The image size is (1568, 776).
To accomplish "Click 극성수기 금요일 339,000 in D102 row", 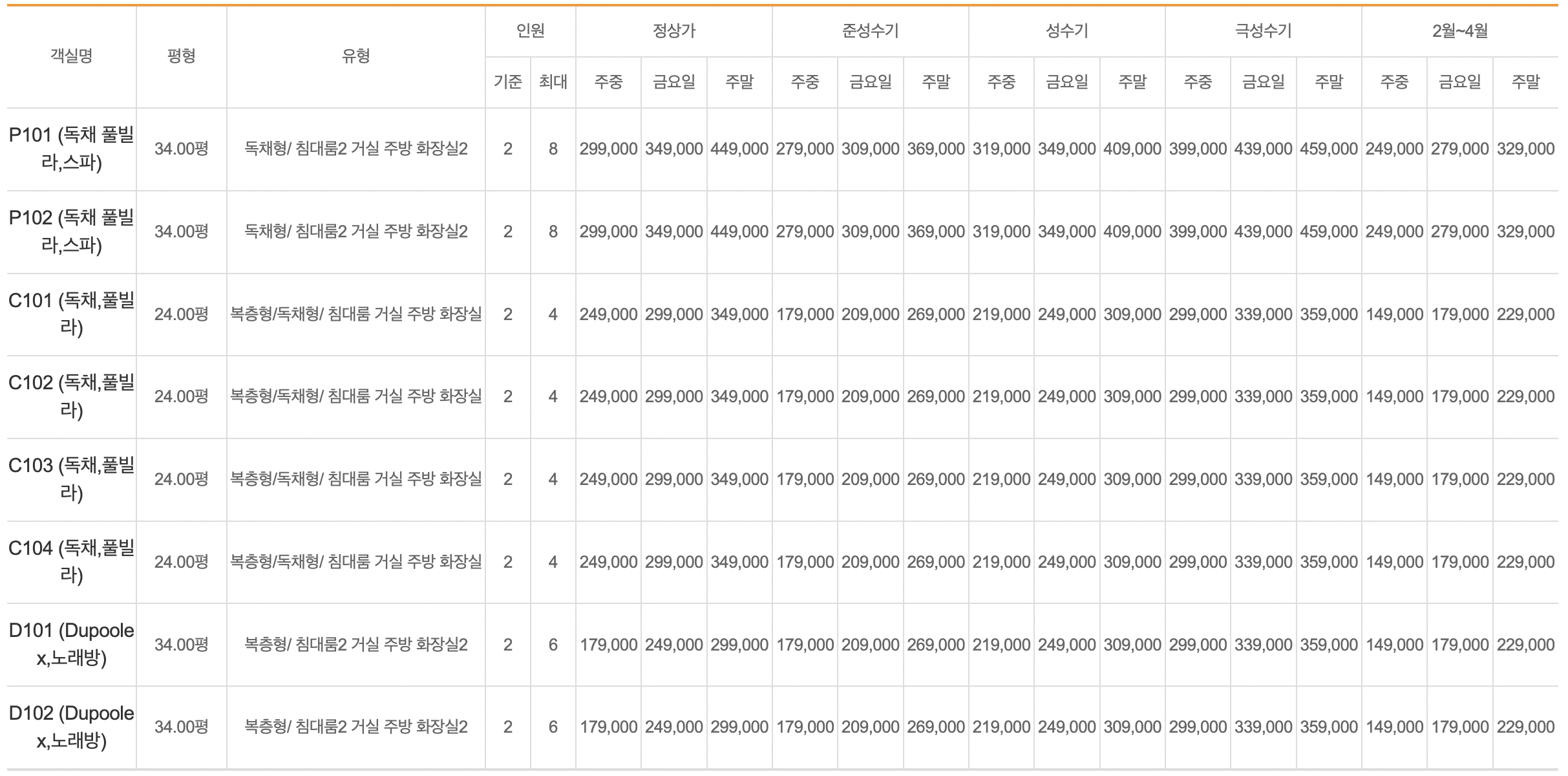I will (1263, 727).
